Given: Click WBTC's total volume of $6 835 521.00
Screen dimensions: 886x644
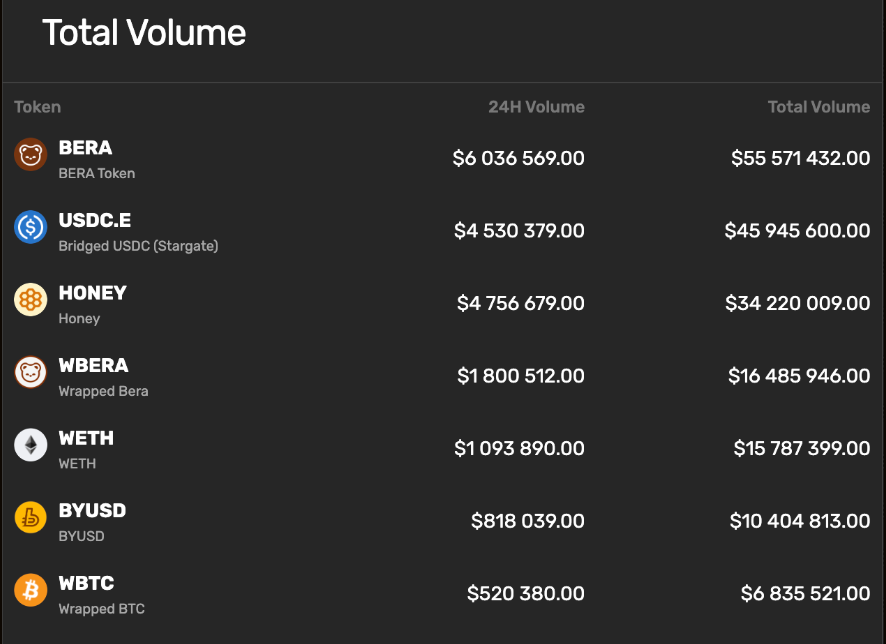Looking at the screenshot, I should click(805, 594).
